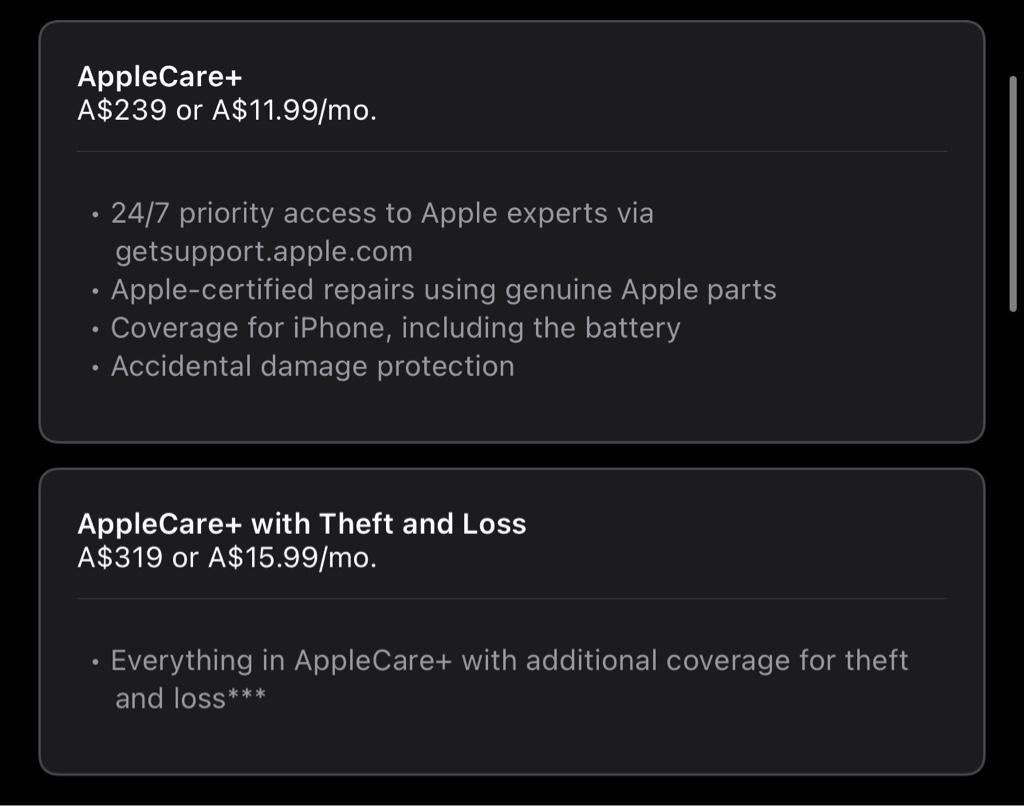
Task: Click the Accidental damage protection bullet
Action: click(312, 366)
